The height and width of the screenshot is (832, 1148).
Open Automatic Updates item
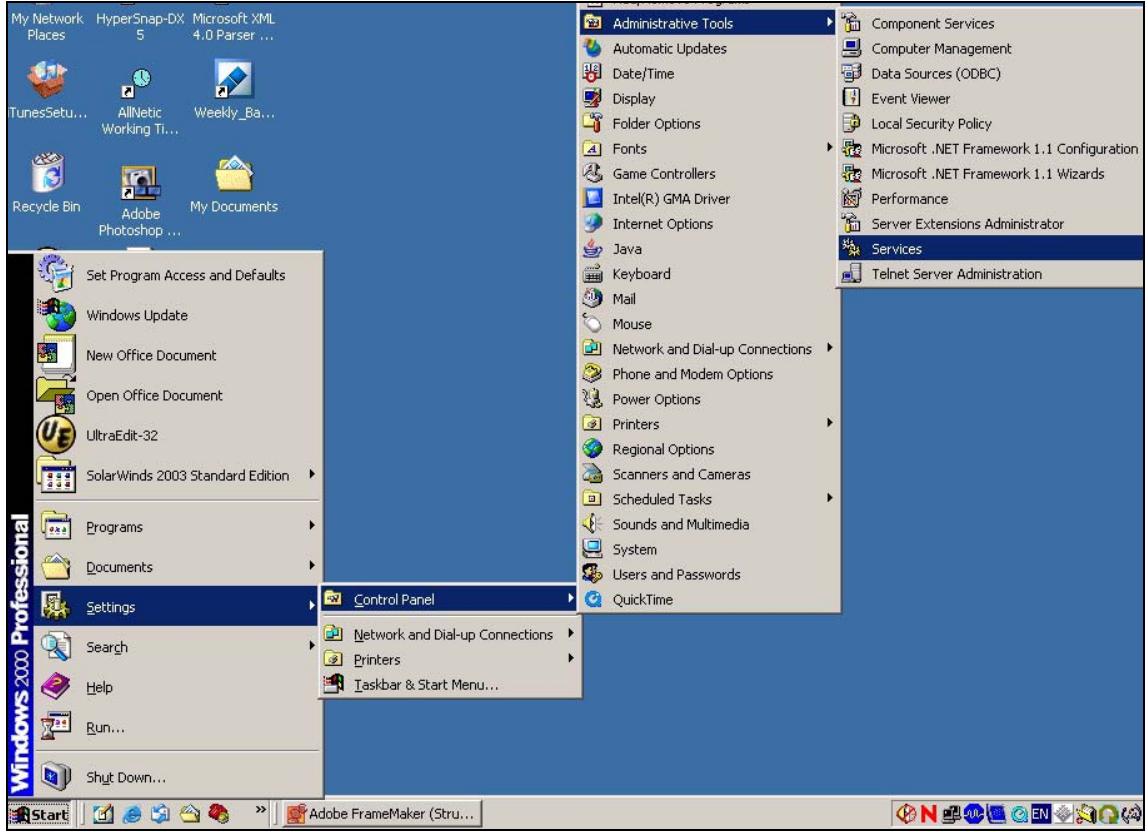click(x=709, y=48)
